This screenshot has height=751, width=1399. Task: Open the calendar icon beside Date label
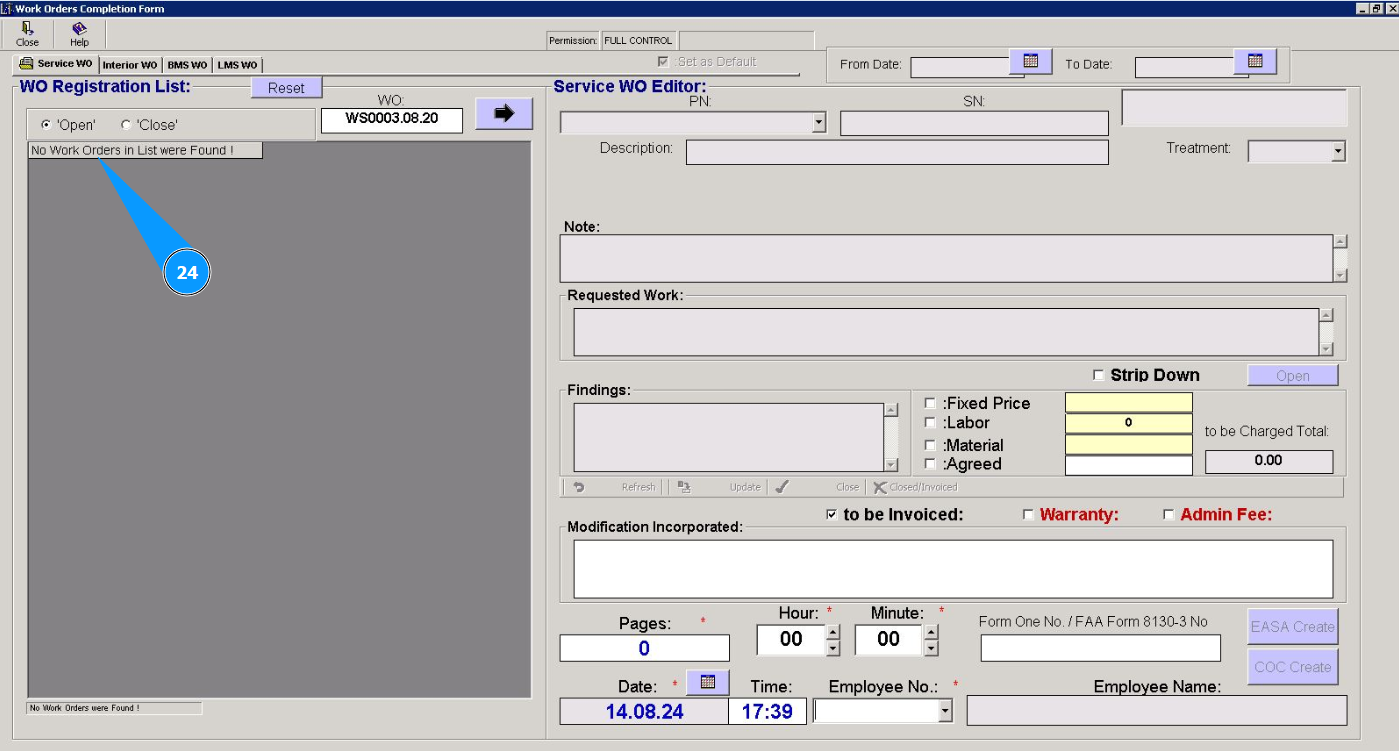tap(708, 682)
